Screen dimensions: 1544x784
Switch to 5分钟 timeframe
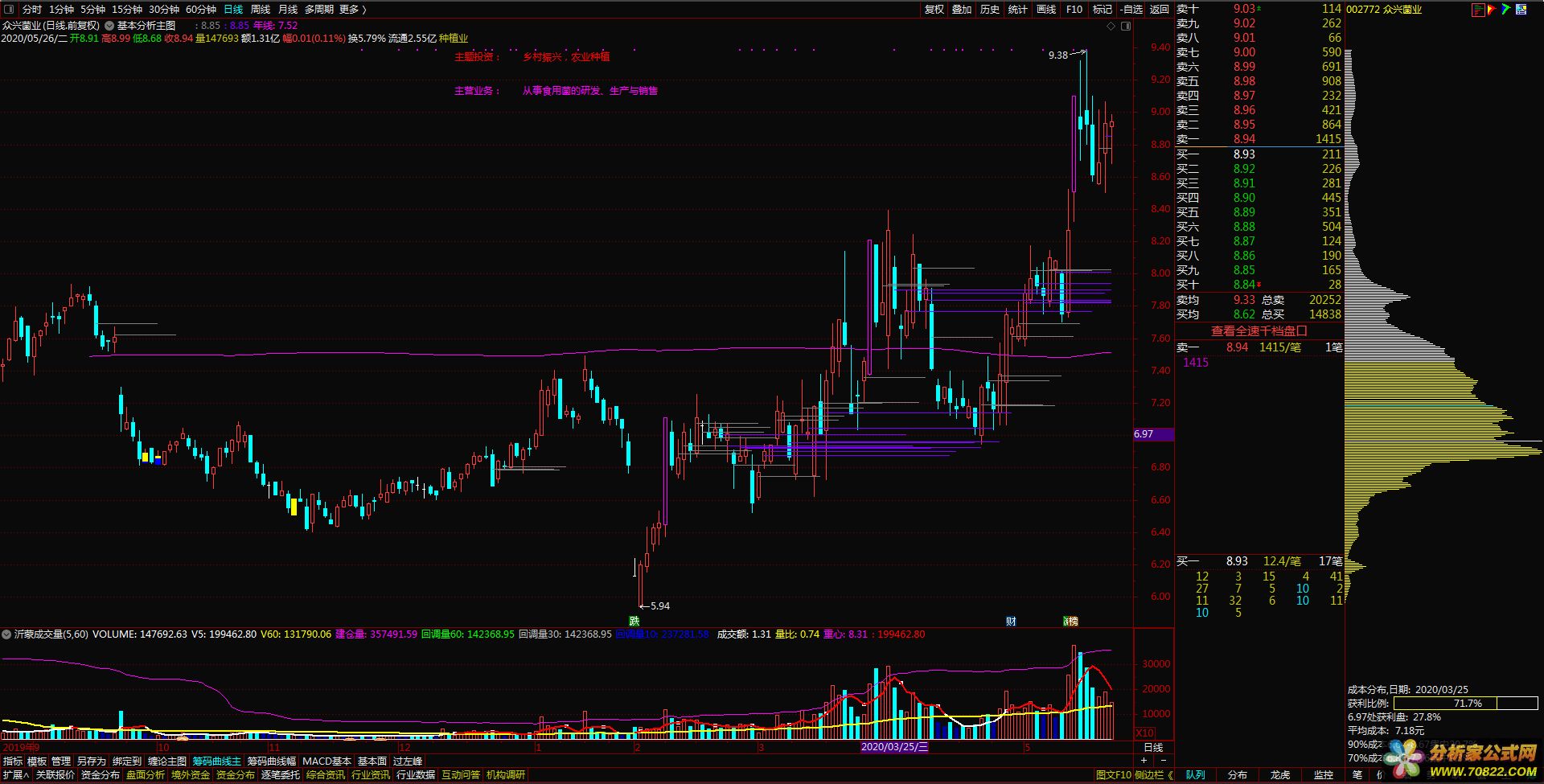(x=92, y=10)
